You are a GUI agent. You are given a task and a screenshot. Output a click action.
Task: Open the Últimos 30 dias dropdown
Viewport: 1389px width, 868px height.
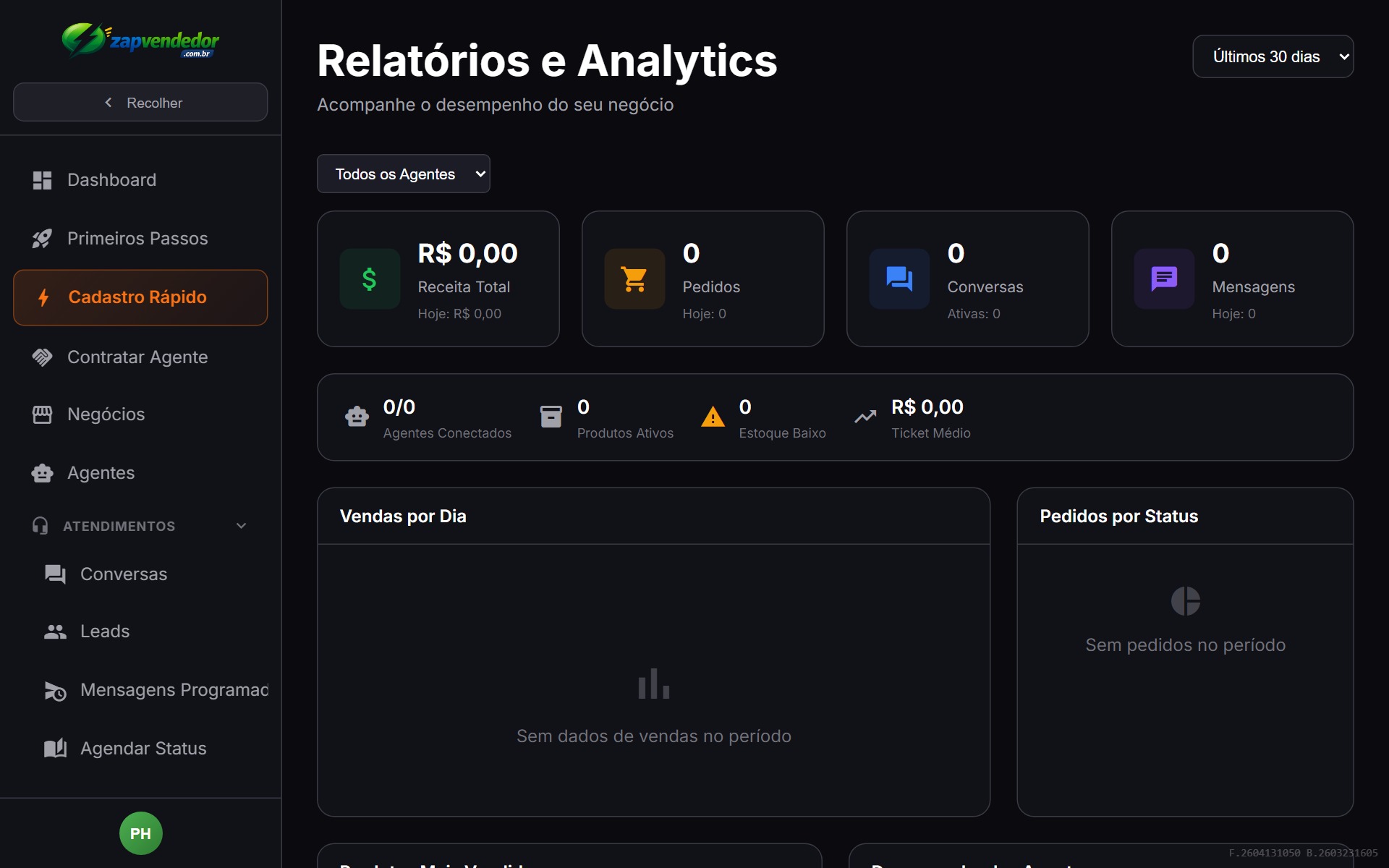pos(1273,56)
